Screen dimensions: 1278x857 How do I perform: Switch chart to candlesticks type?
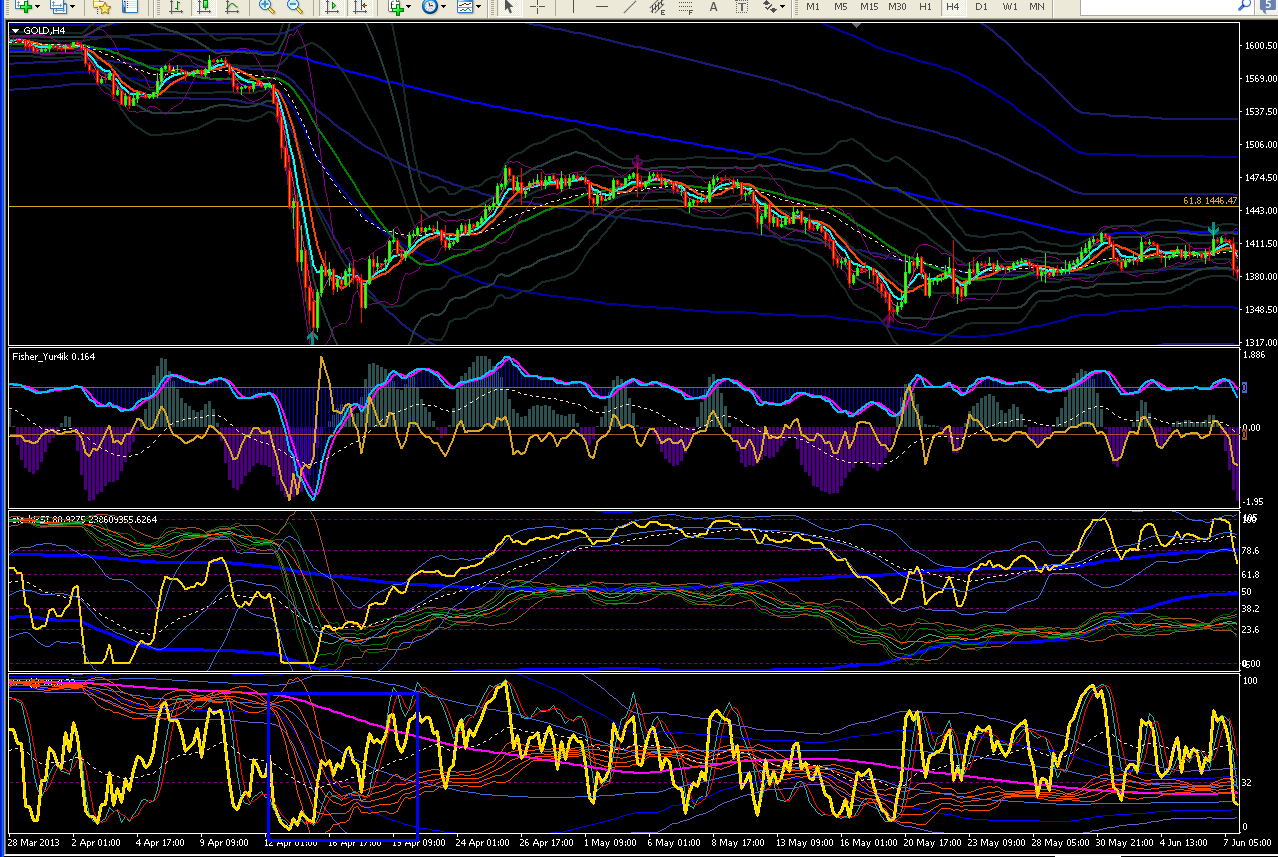[204, 7]
